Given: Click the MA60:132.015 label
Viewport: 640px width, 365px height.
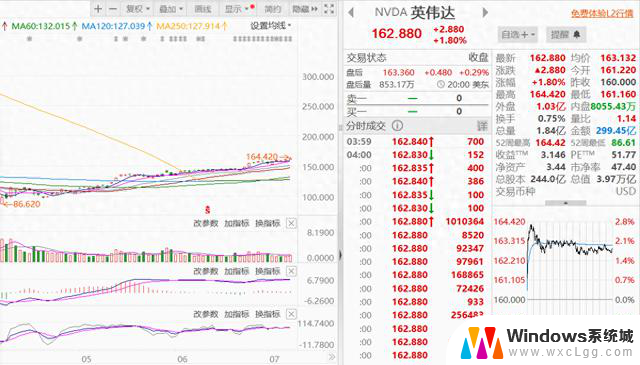Looking at the screenshot, I should [x=41, y=26].
